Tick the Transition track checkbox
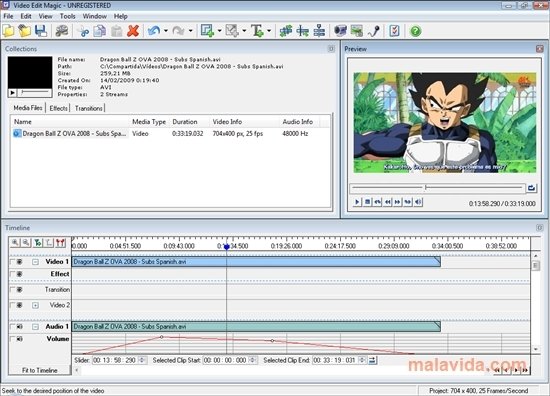Viewport: 550px width, 396px height. click(12, 290)
